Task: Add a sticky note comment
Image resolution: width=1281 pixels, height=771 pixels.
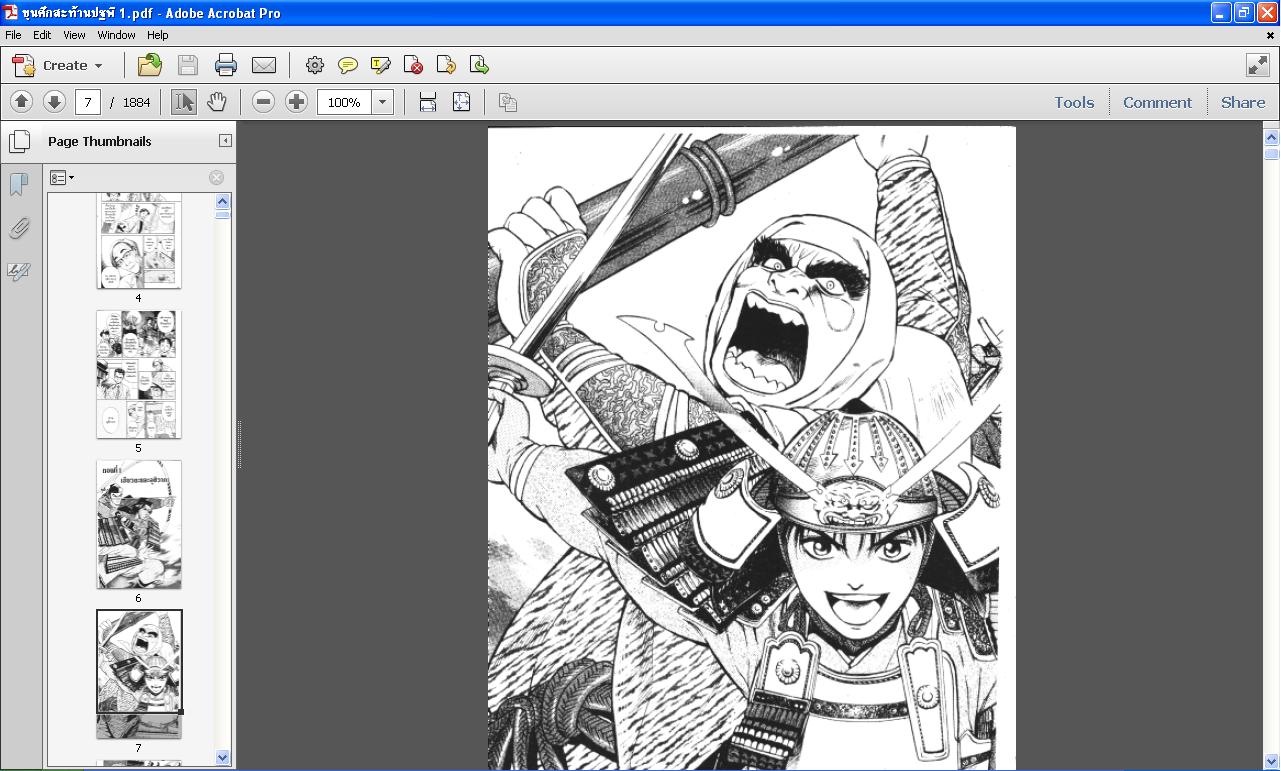Action: (348, 65)
